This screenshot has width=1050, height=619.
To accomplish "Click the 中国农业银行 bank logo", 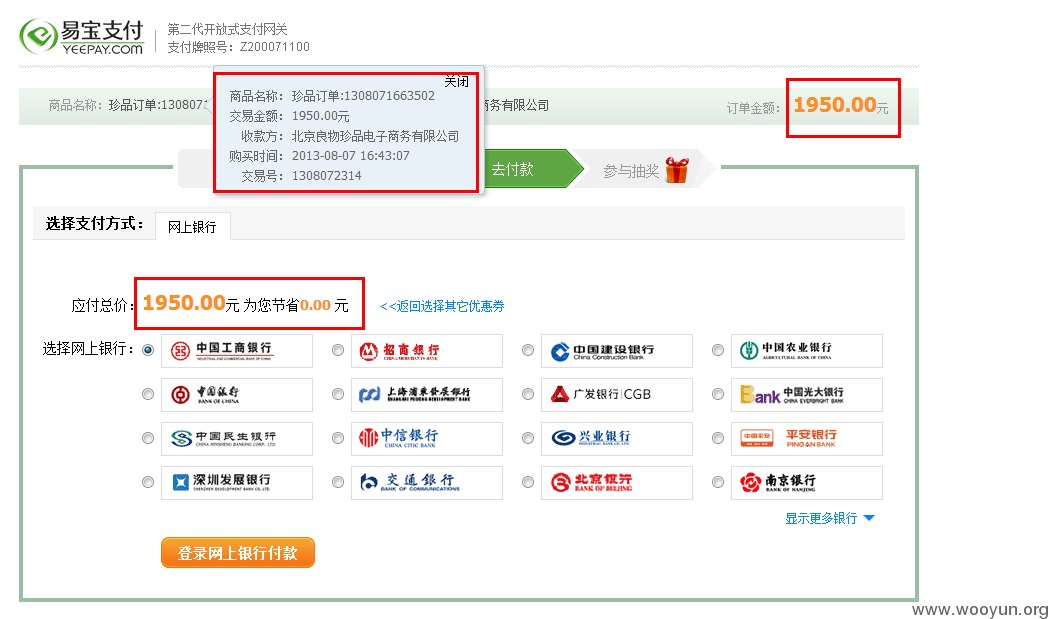I will pyautogui.click(x=807, y=351).
